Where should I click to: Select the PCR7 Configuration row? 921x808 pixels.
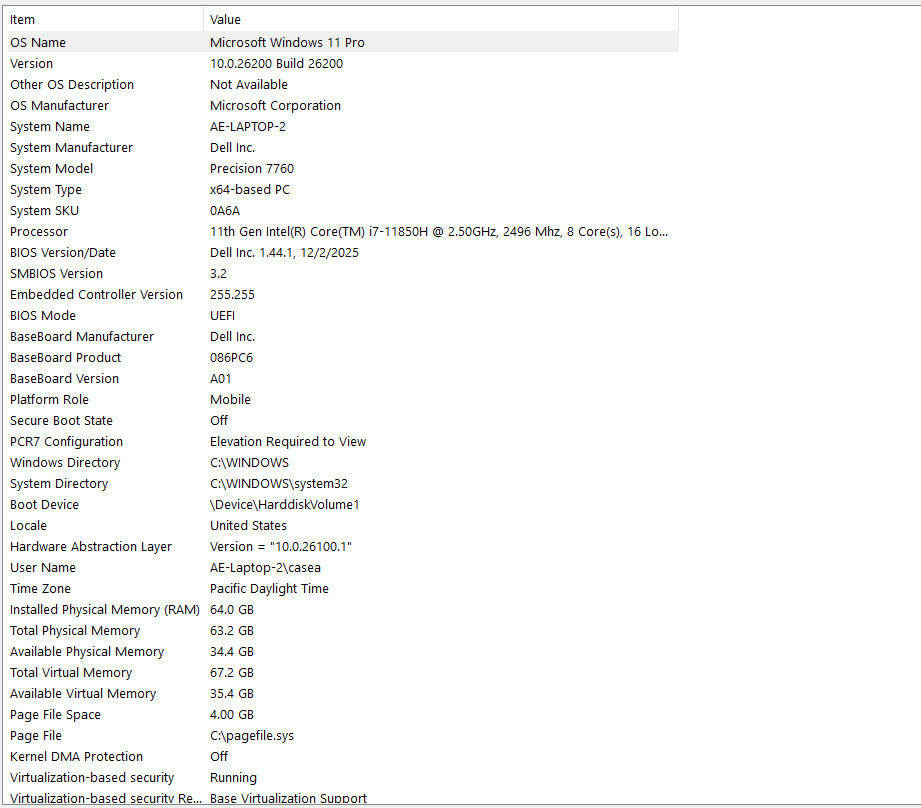click(341, 442)
